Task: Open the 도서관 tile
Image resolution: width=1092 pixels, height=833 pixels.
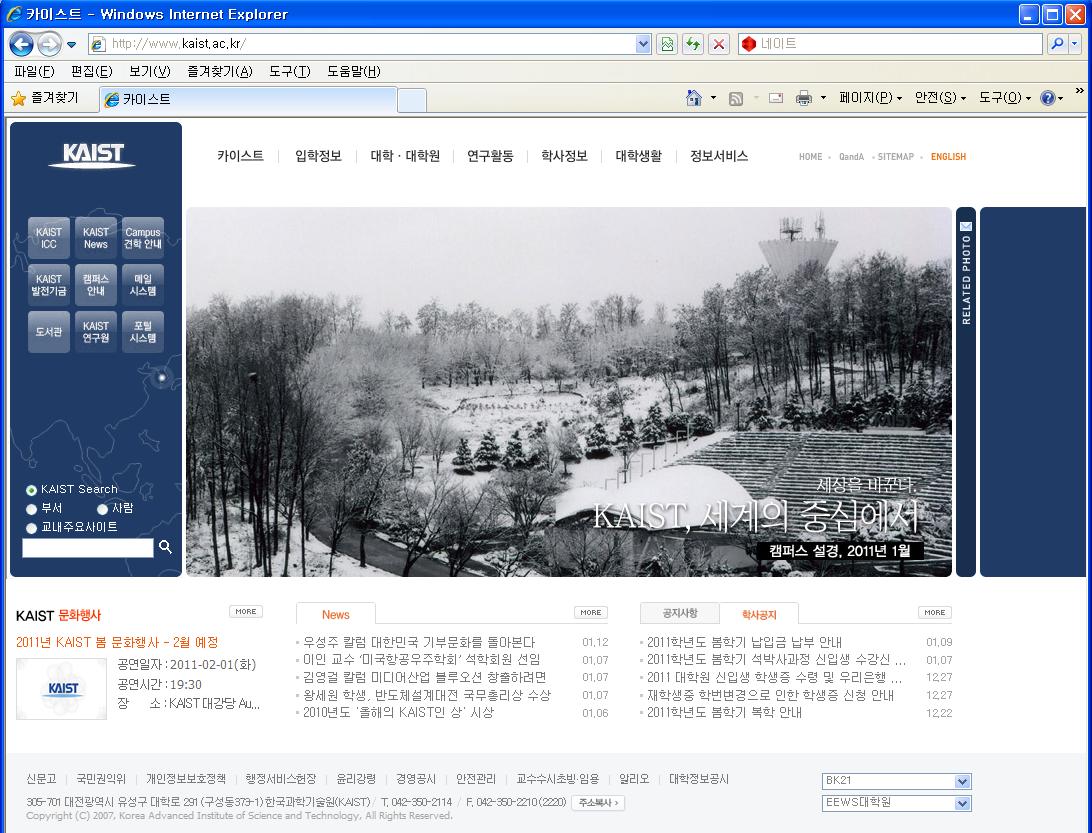Action: tap(49, 332)
